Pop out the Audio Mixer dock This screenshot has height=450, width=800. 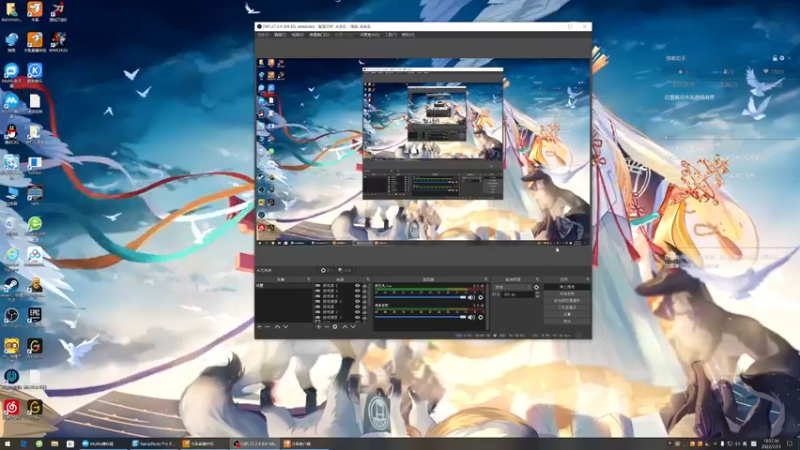pos(486,279)
